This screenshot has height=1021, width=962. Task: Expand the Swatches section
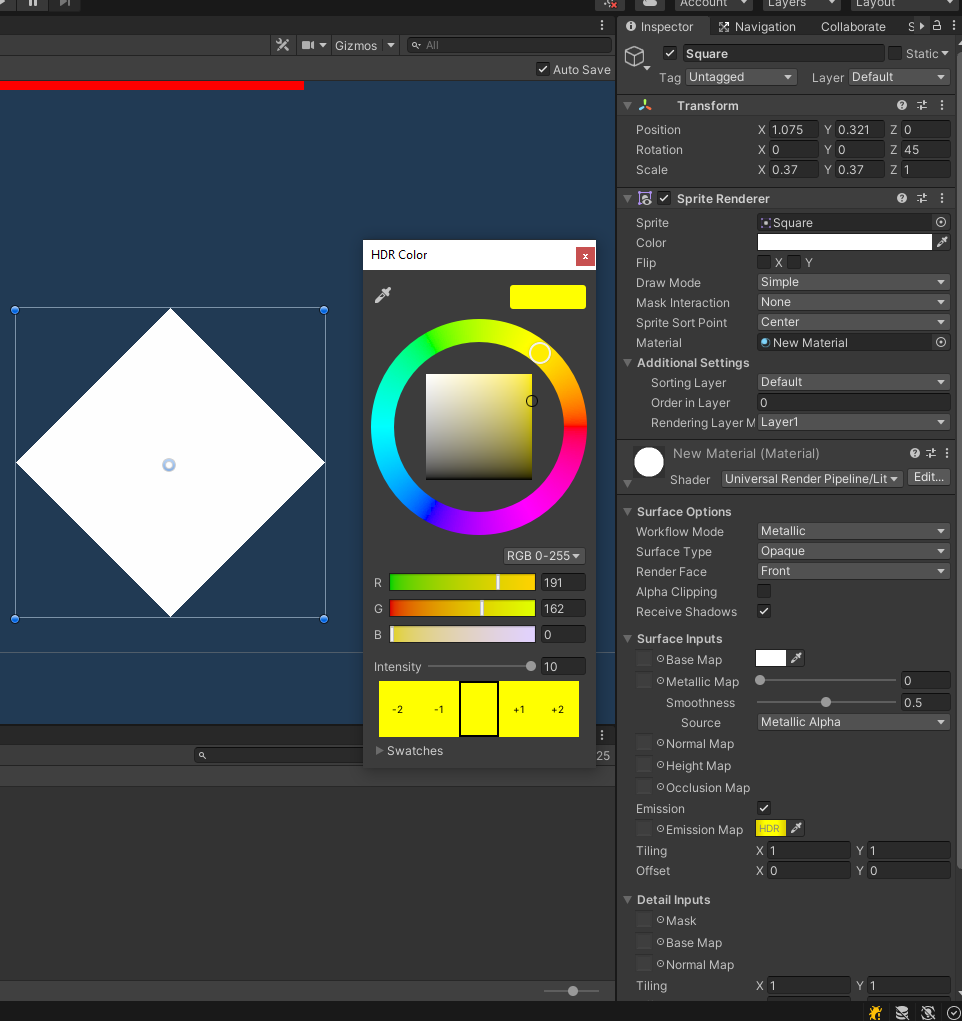tap(380, 750)
